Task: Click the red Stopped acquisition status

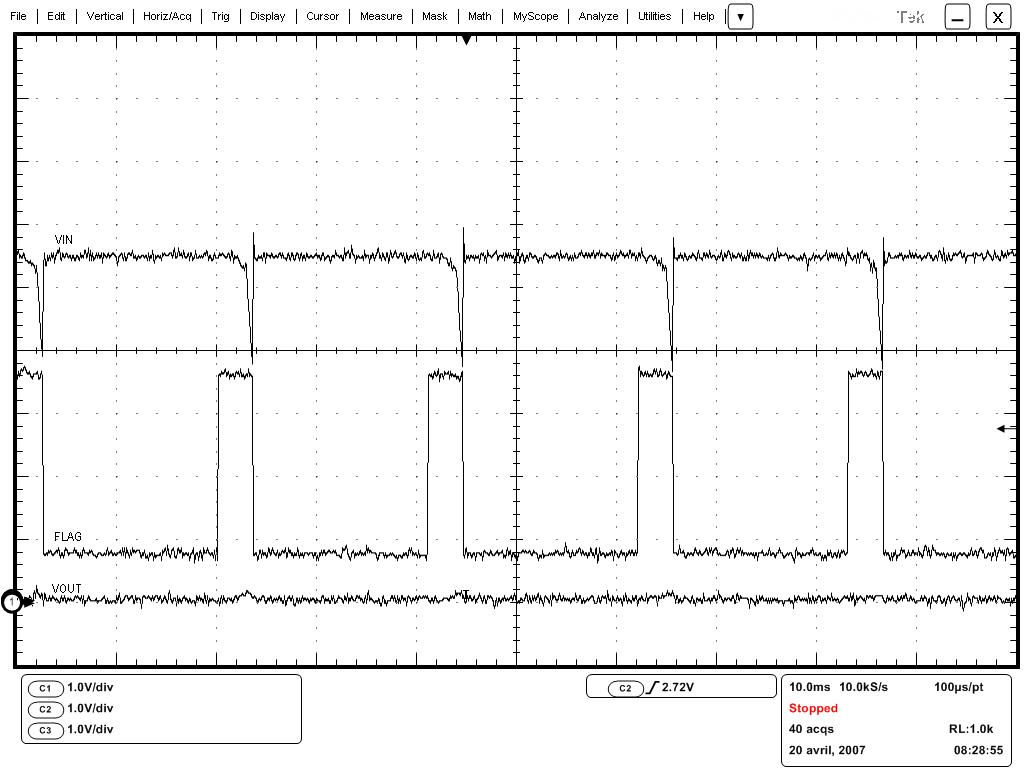Action: pyautogui.click(x=813, y=708)
